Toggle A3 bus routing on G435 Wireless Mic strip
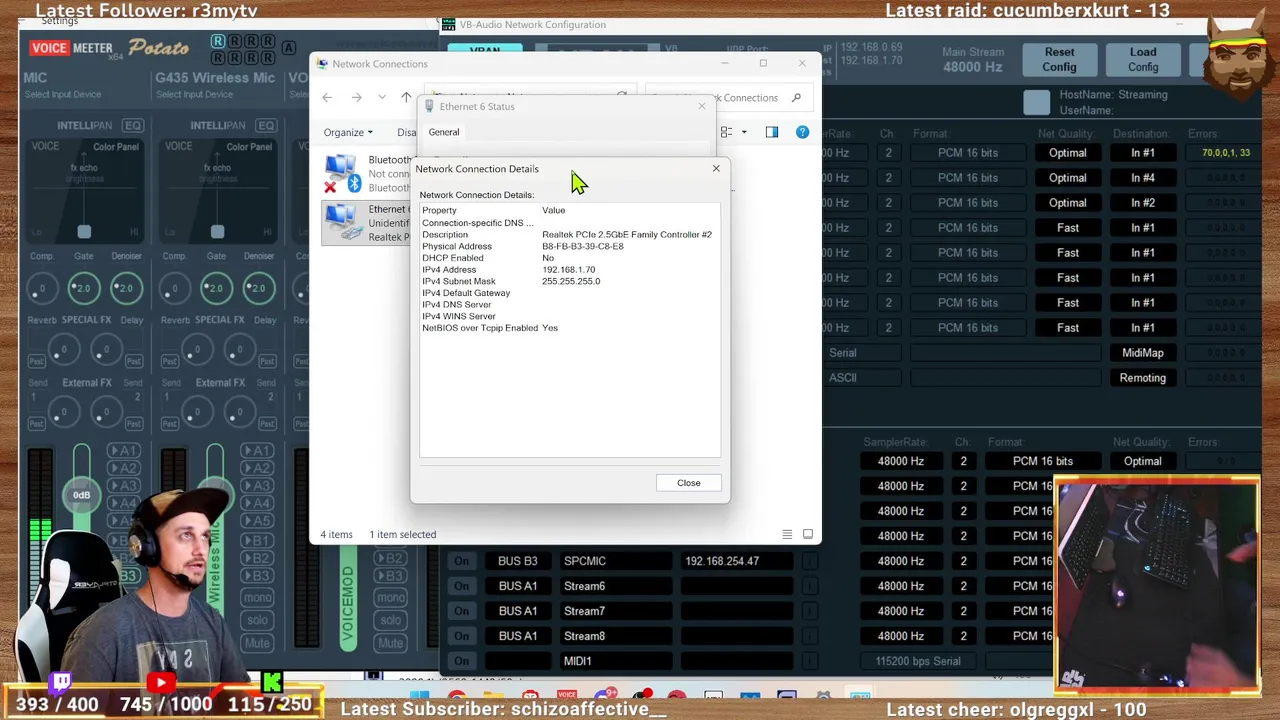1280x720 pixels. (x=256, y=486)
